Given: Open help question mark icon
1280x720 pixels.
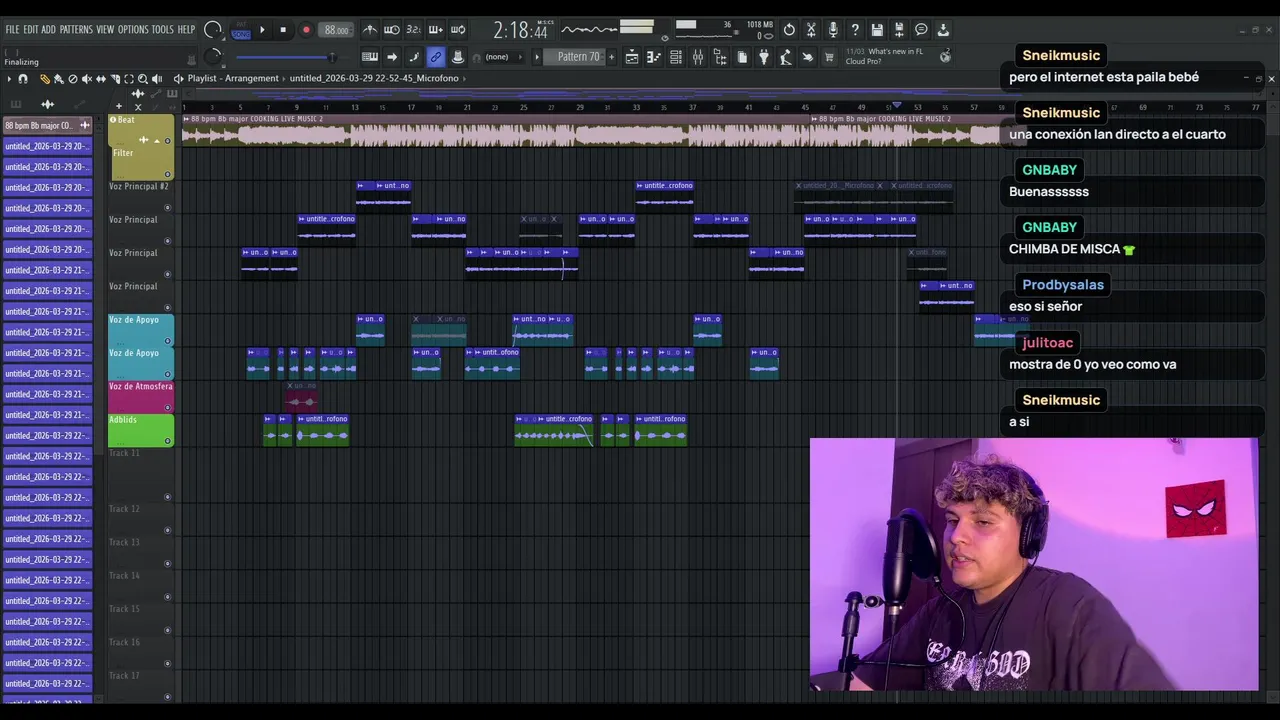Looking at the screenshot, I should pos(855,30).
